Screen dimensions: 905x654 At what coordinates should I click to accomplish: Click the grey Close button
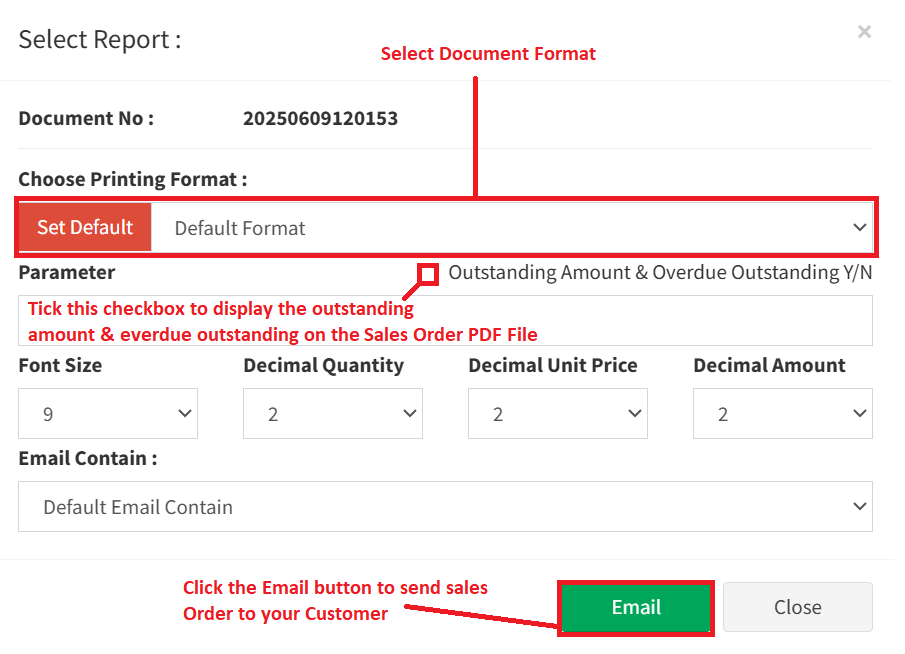[797, 607]
